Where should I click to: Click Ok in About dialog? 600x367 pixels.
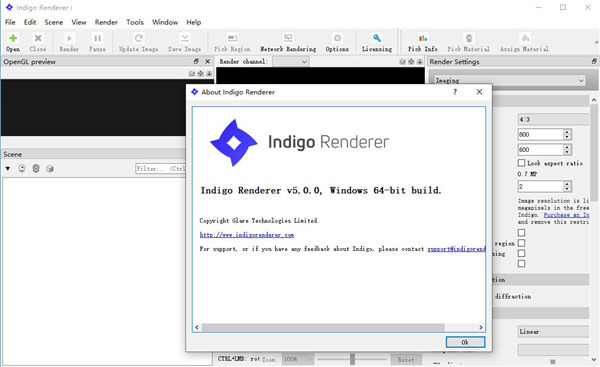click(x=465, y=342)
